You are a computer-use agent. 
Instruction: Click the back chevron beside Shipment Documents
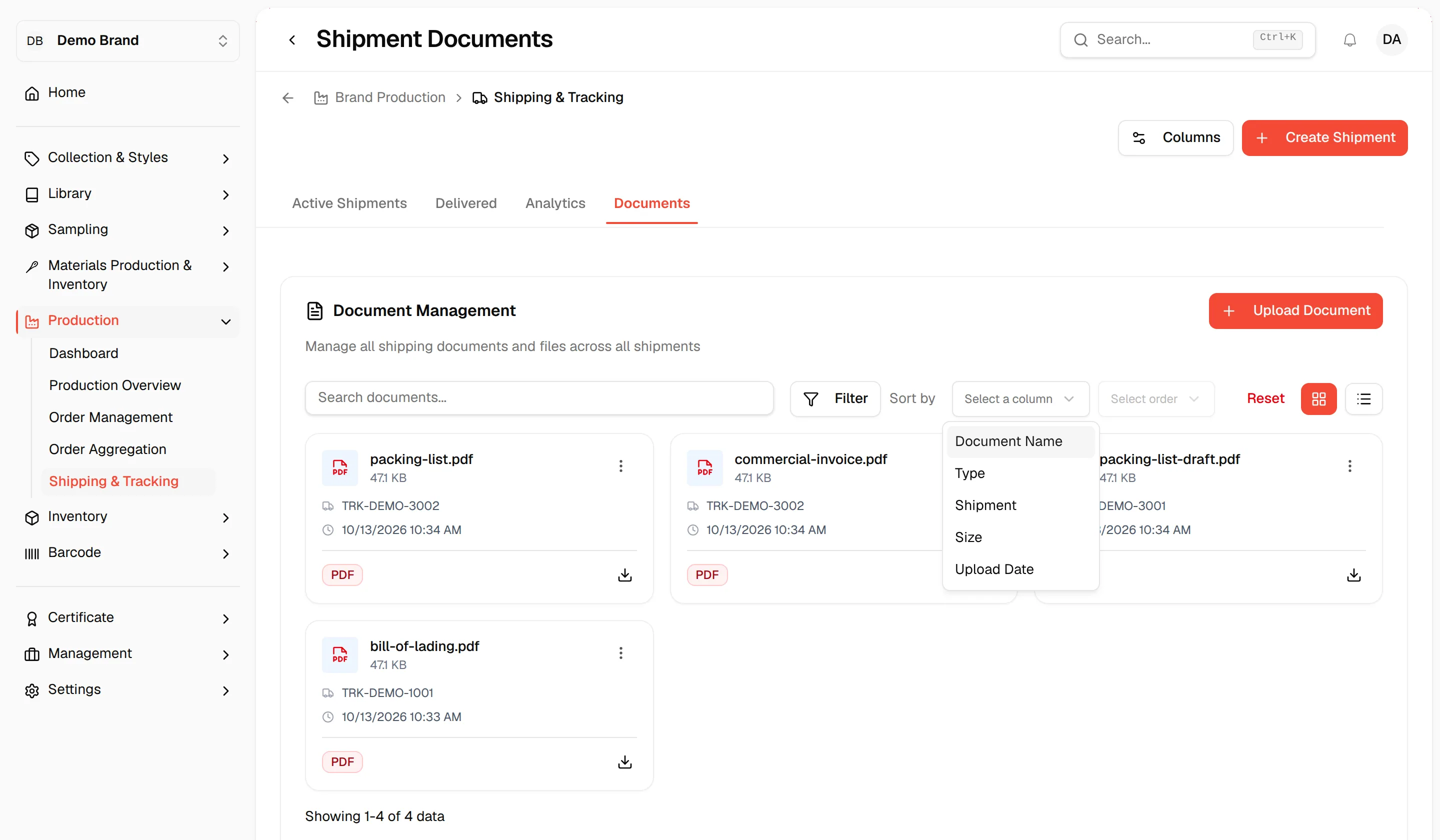tap(292, 40)
